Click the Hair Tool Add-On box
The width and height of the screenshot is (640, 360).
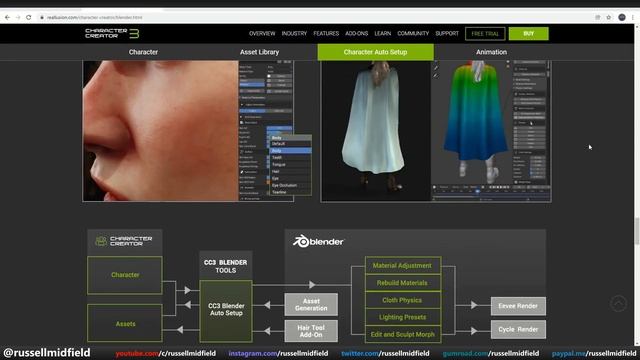point(311,331)
